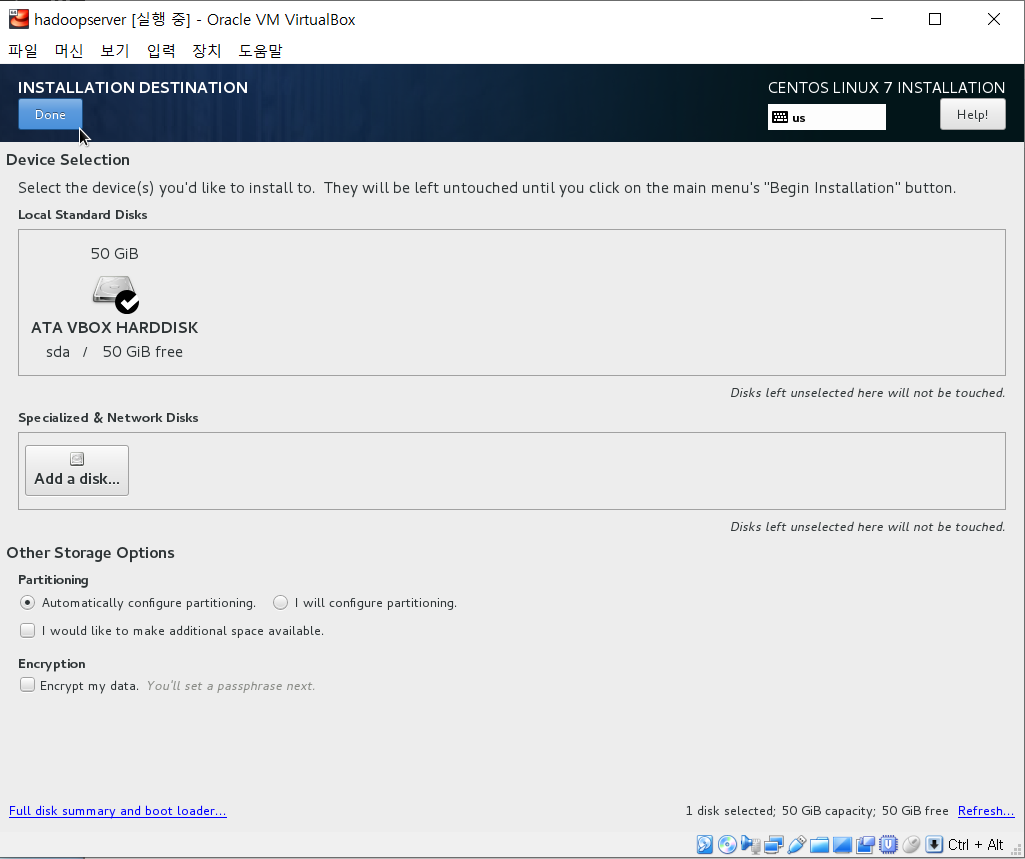
Task: Open the 장치 menu
Action: (x=207, y=51)
